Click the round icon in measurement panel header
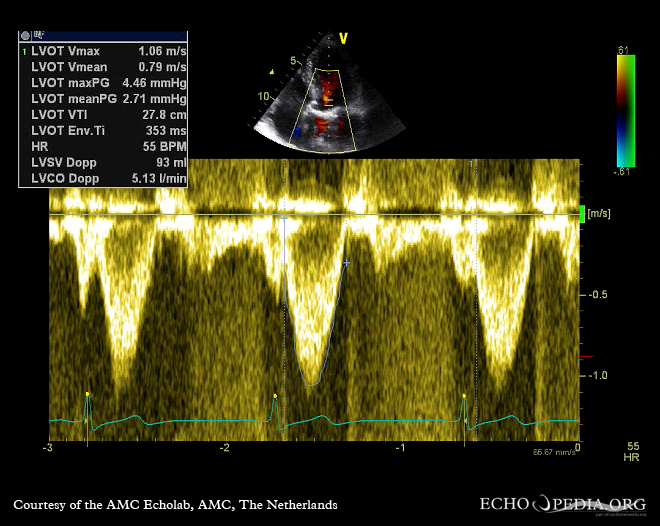The image size is (660, 526). (25, 35)
